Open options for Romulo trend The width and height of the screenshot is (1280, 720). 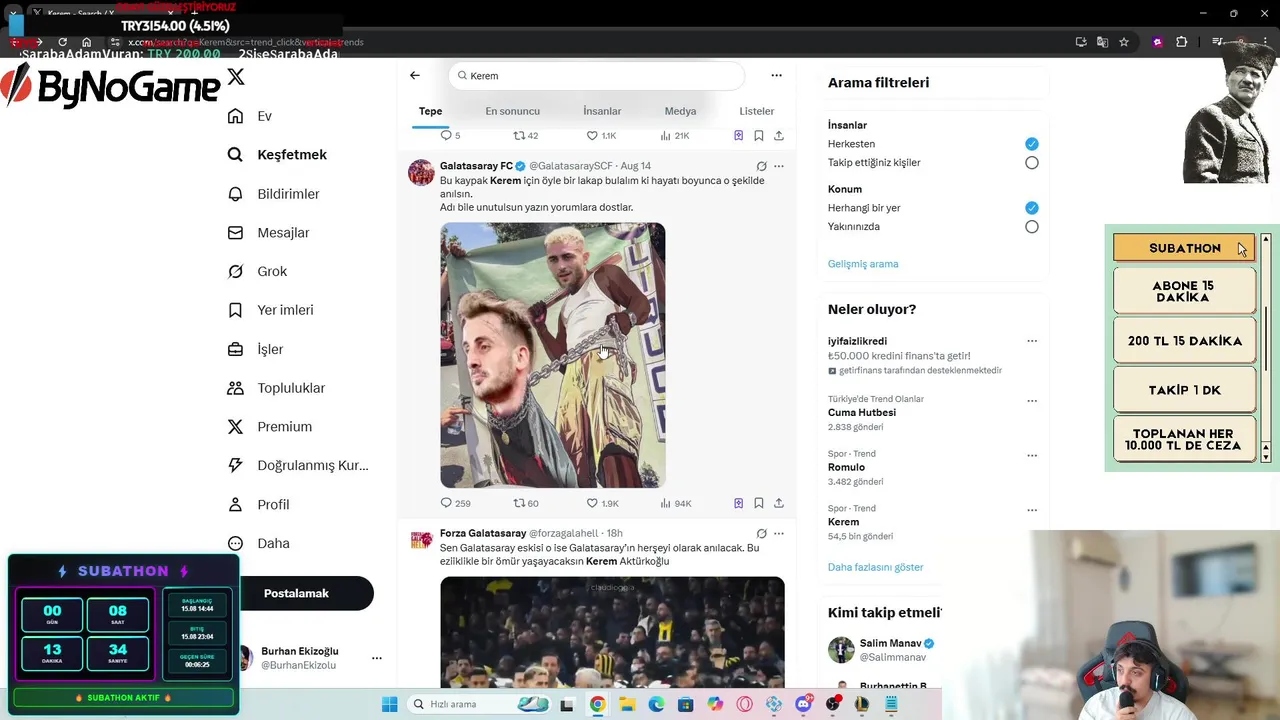[x=1032, y=455]
